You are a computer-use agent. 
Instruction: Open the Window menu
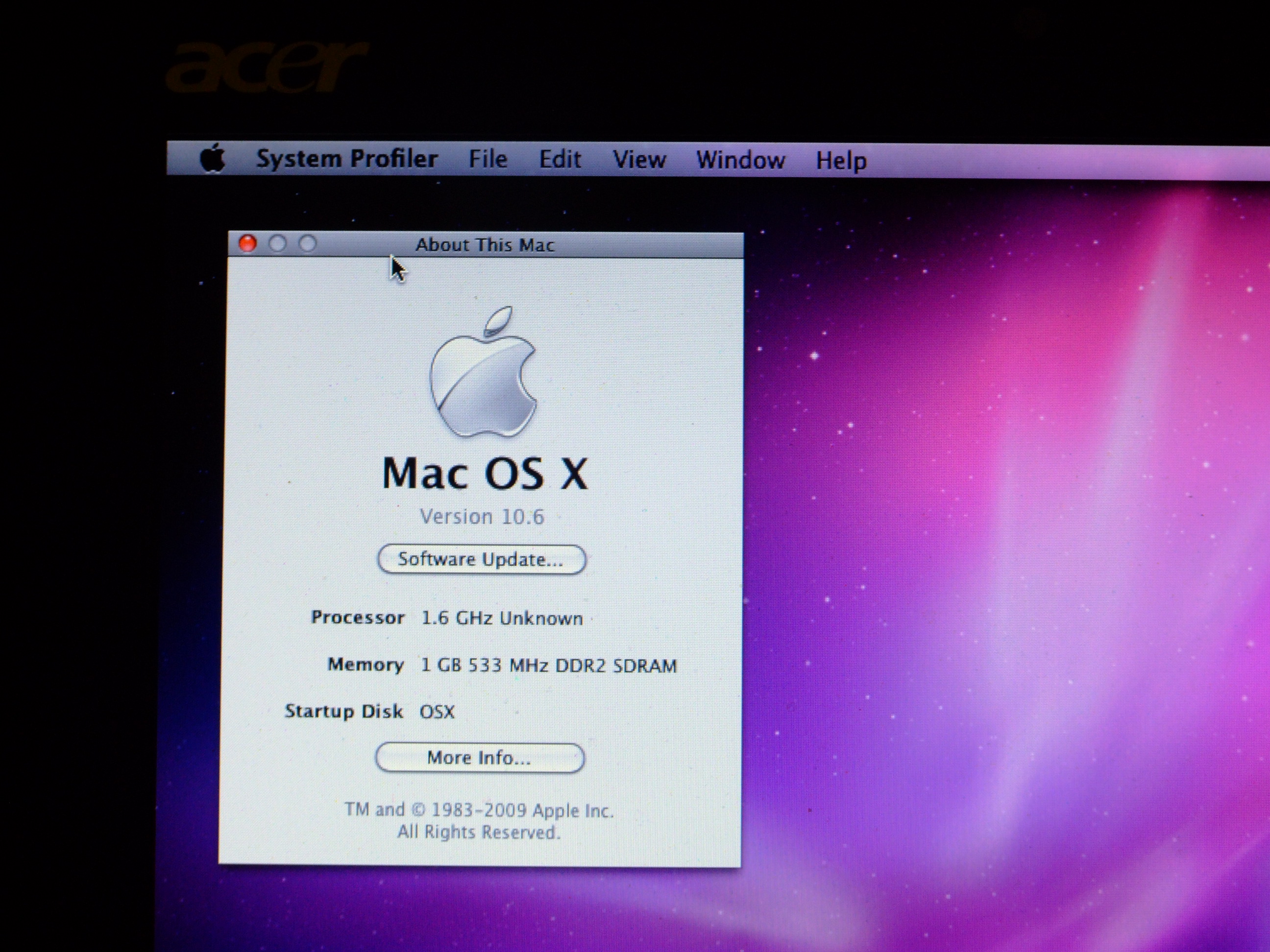740,160
